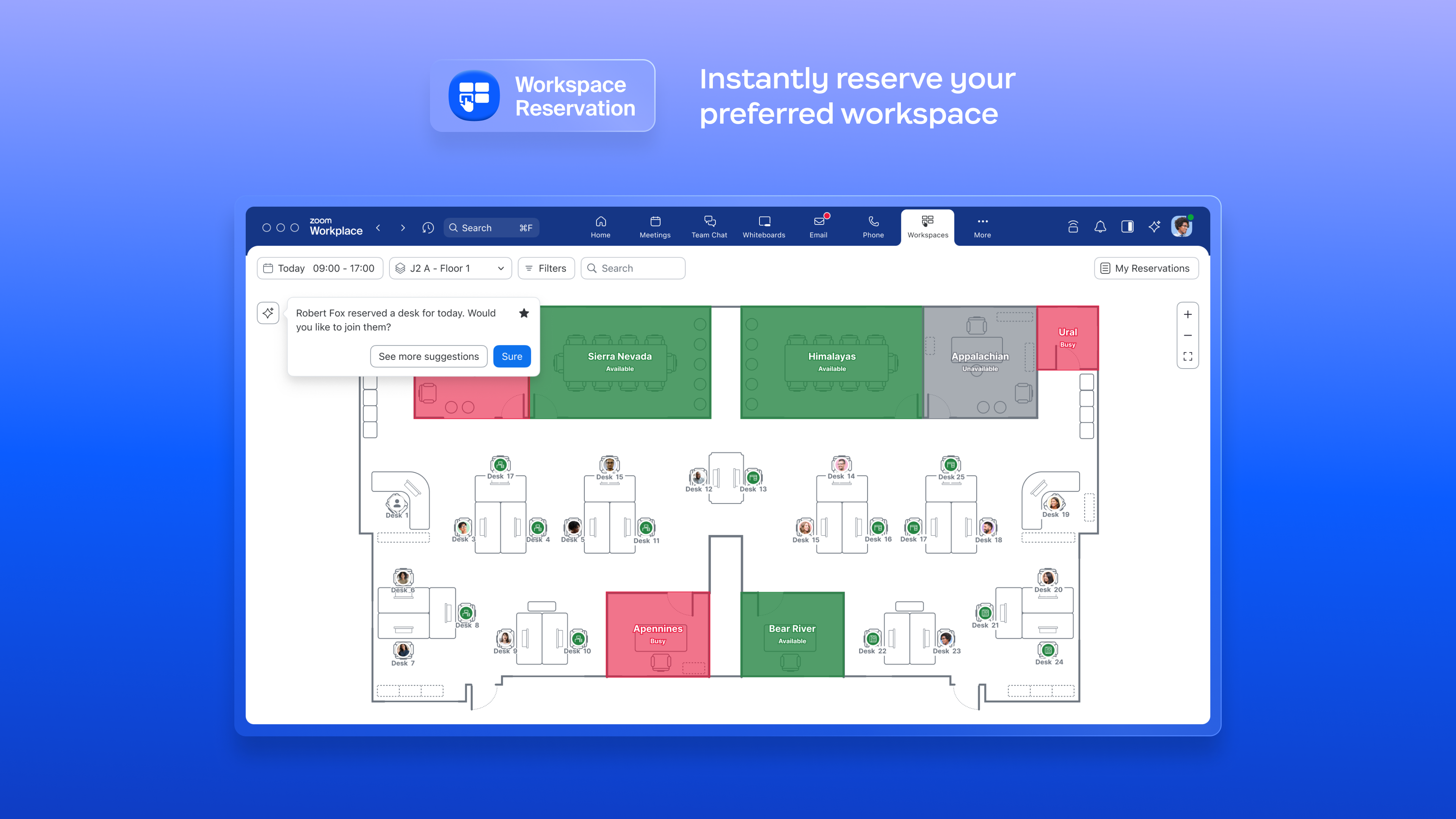Open the More menu in the navigation bar

[x=982, y=226]
